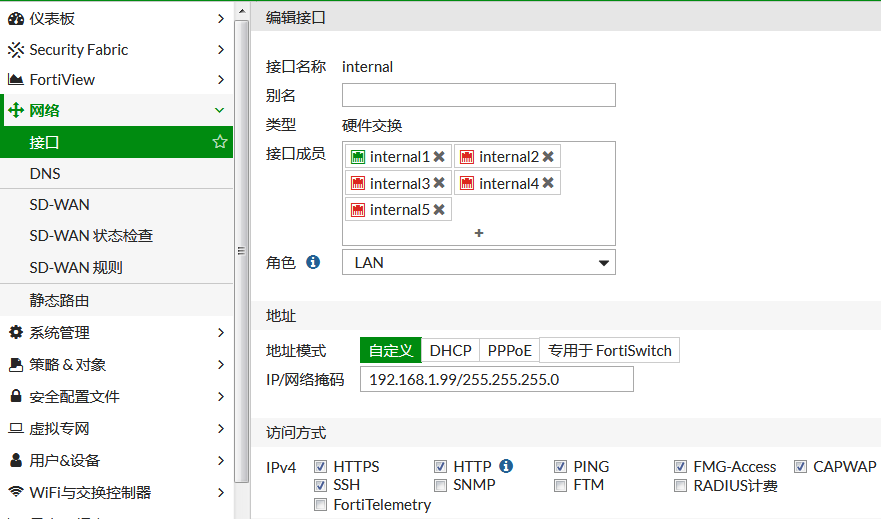Expand the 策略 & 对象 chevron
This screenshot has height=519, width=881.
point(220,365)
